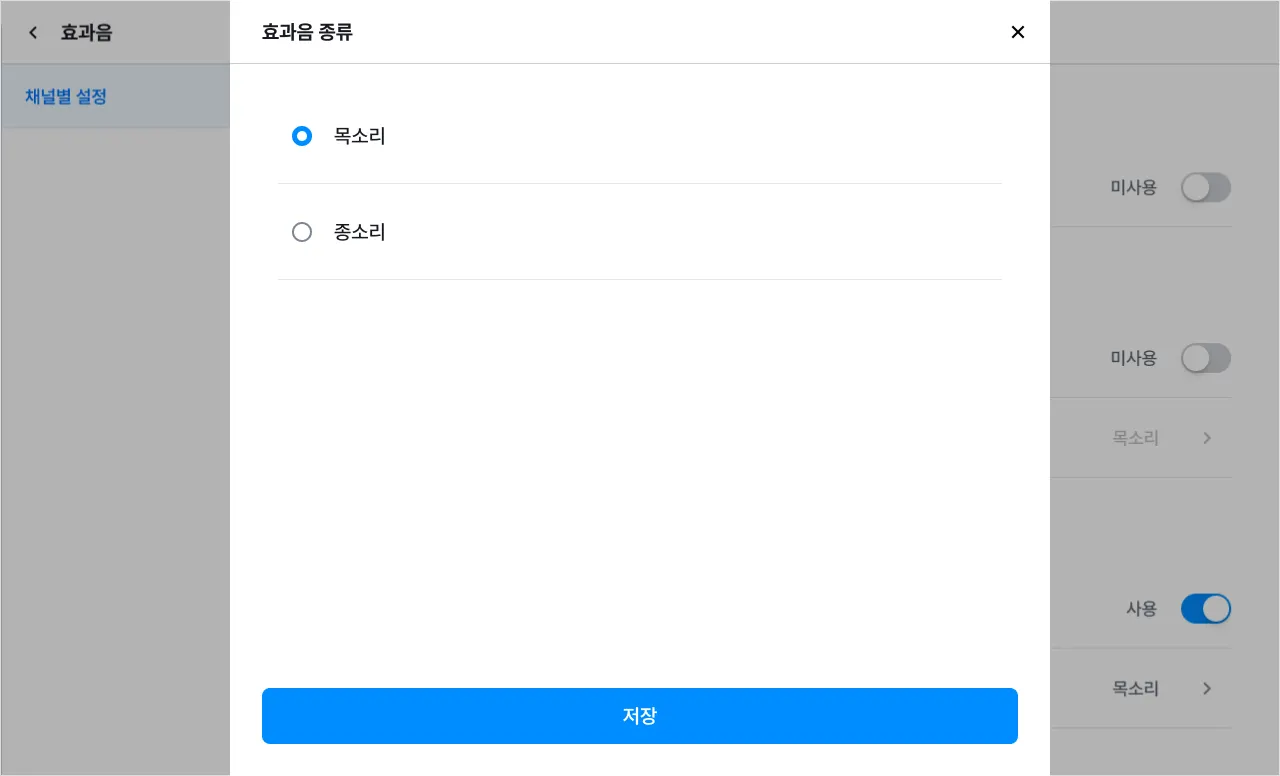Screen dimensions: 1280x776
Task: Click the 종소리 label text
Action: (359, 232)
